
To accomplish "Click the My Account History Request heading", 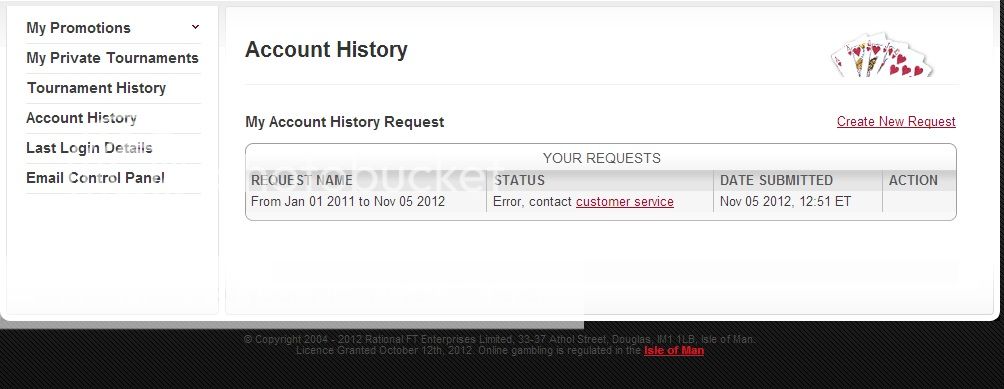I will (344, 122).
